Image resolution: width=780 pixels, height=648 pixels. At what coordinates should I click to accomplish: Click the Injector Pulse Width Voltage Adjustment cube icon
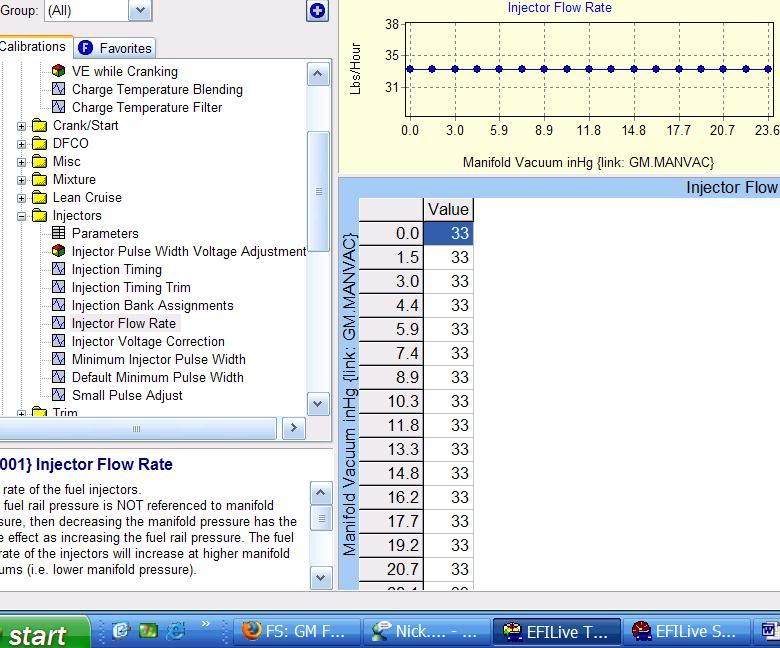59,251
